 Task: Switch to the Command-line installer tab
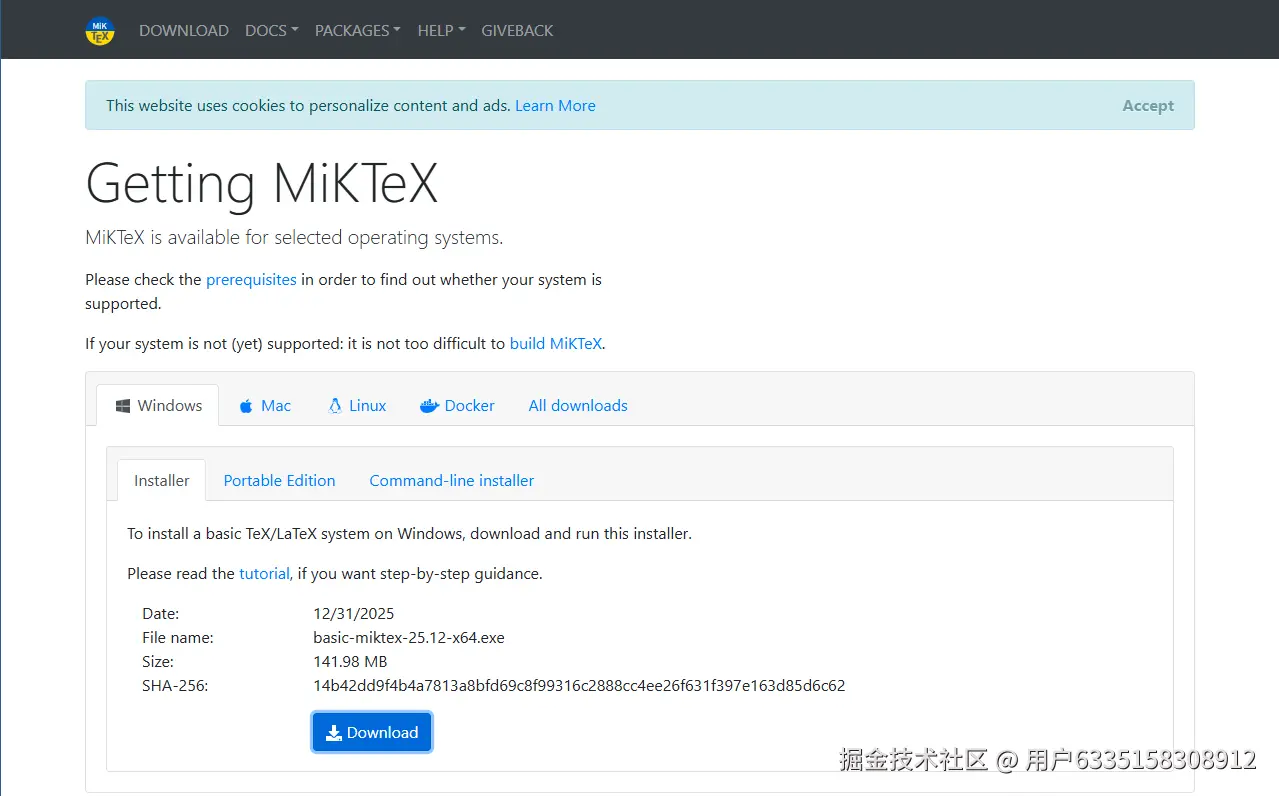452,481
